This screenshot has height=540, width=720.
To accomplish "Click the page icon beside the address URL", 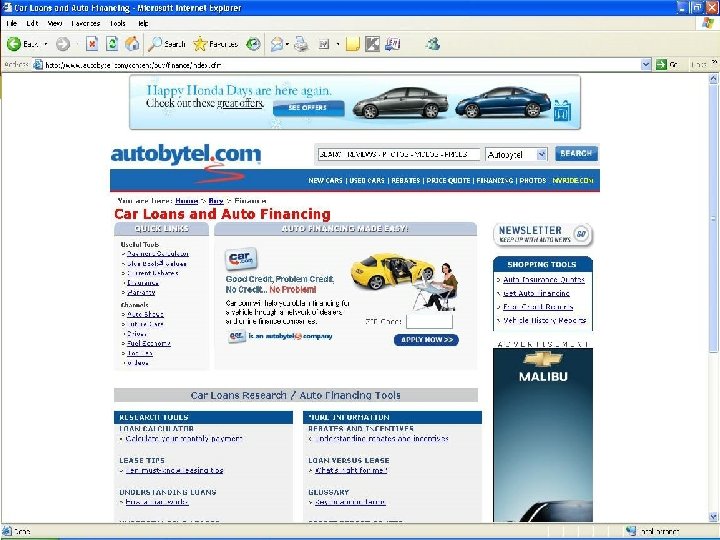I will (x=38, y=65).
